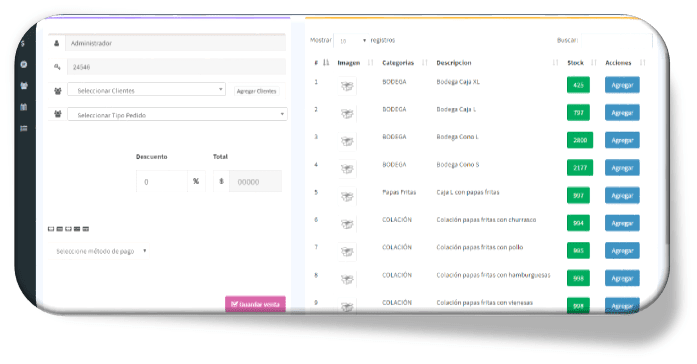The width and height of the screenshot is (697, 364).
Task: Sort by Stock column sort arrows
Action: 593,63
